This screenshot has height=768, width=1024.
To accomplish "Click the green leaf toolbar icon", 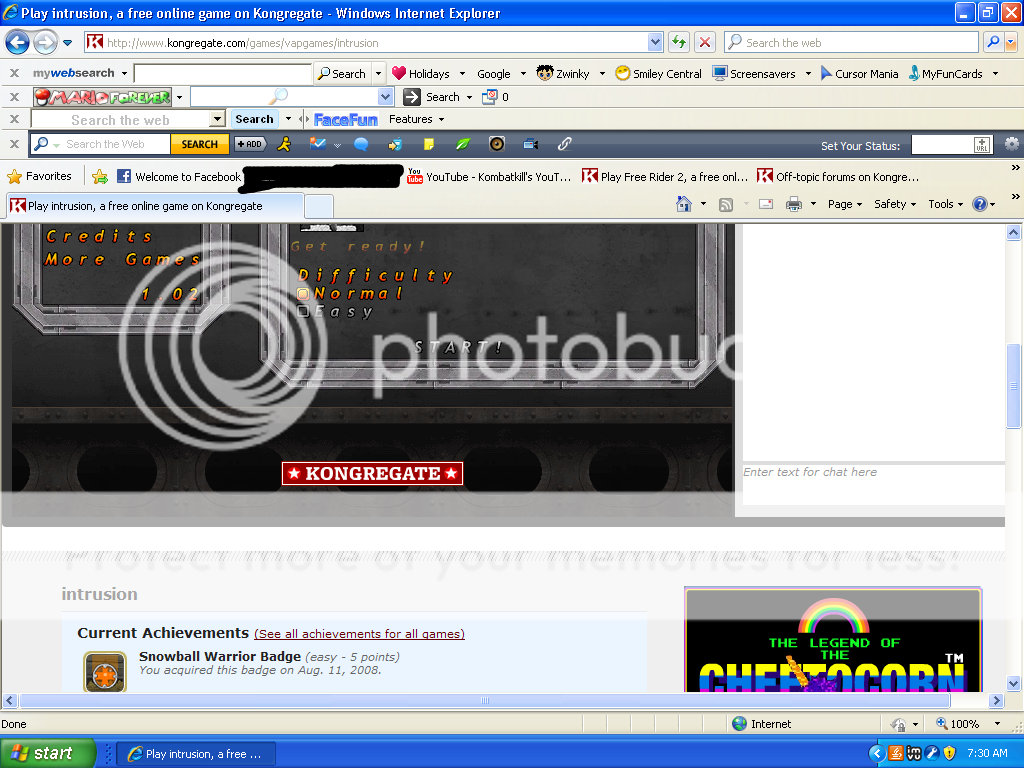I will 463,144.
